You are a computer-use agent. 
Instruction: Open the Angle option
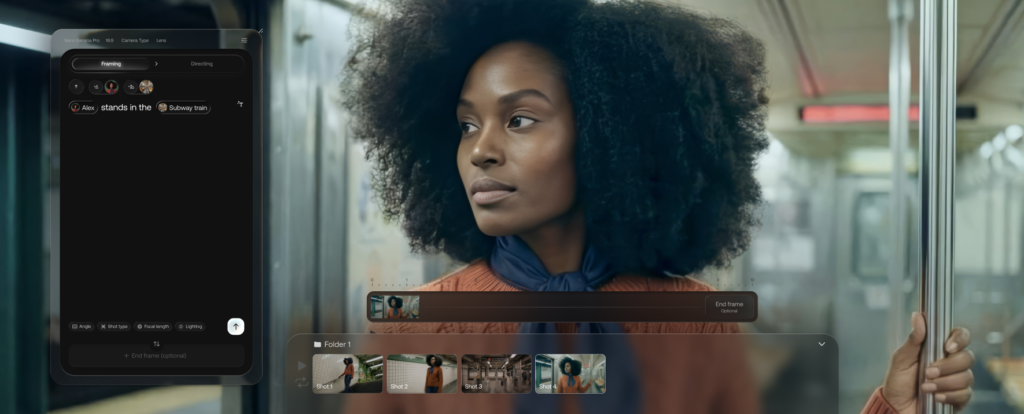pos(82,326)
